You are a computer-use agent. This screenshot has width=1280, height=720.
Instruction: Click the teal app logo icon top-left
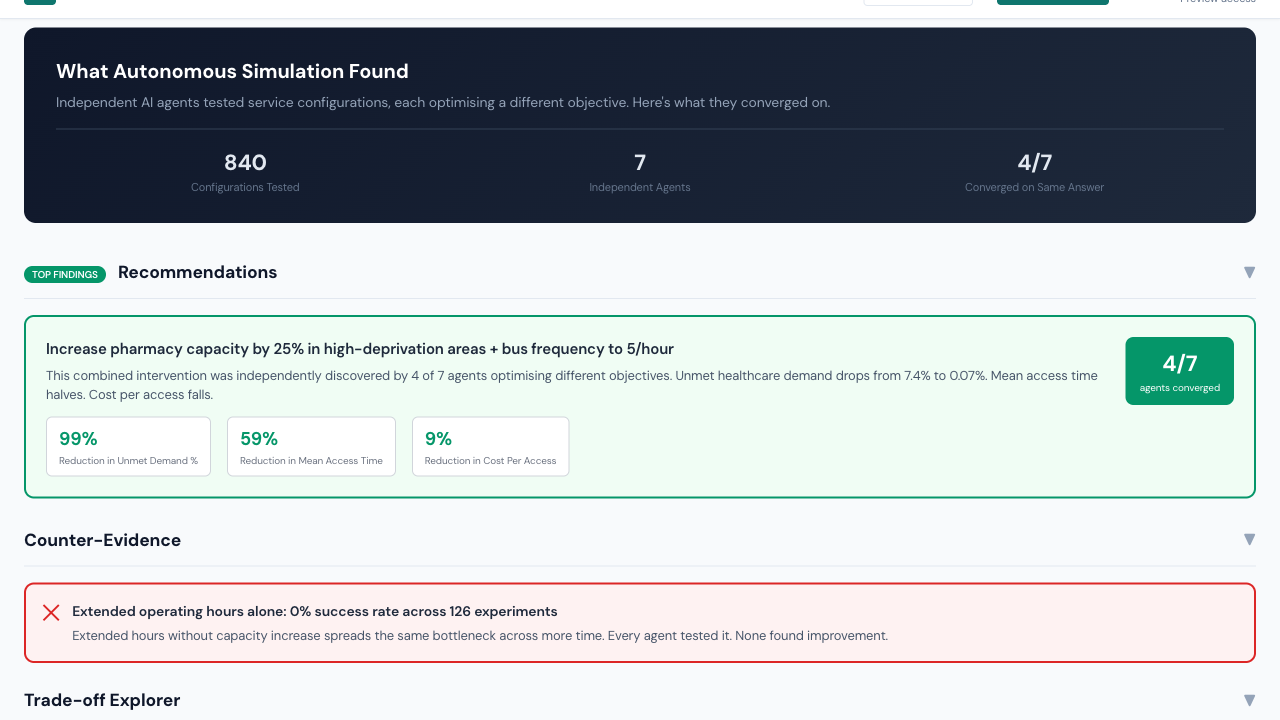pyautogui.click(x=38, y=3)
